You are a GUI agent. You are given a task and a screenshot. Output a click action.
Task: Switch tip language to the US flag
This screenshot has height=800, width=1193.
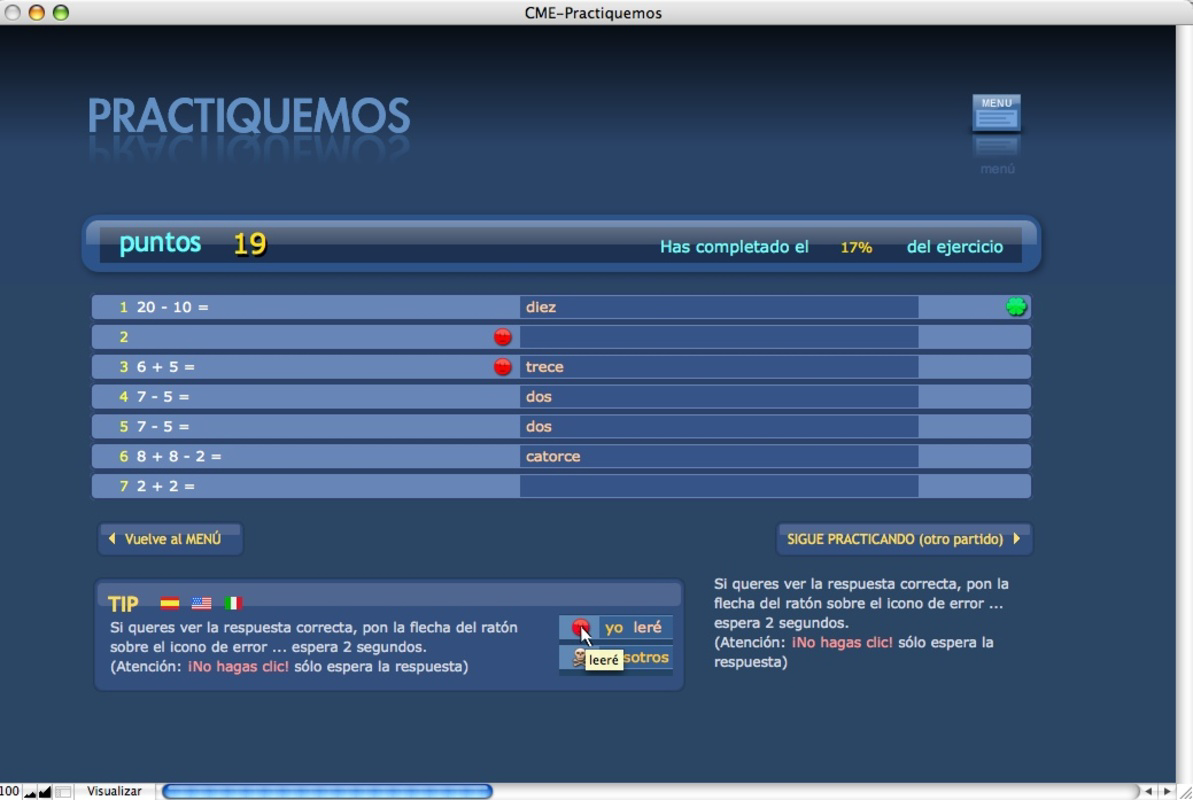[202, 604]
